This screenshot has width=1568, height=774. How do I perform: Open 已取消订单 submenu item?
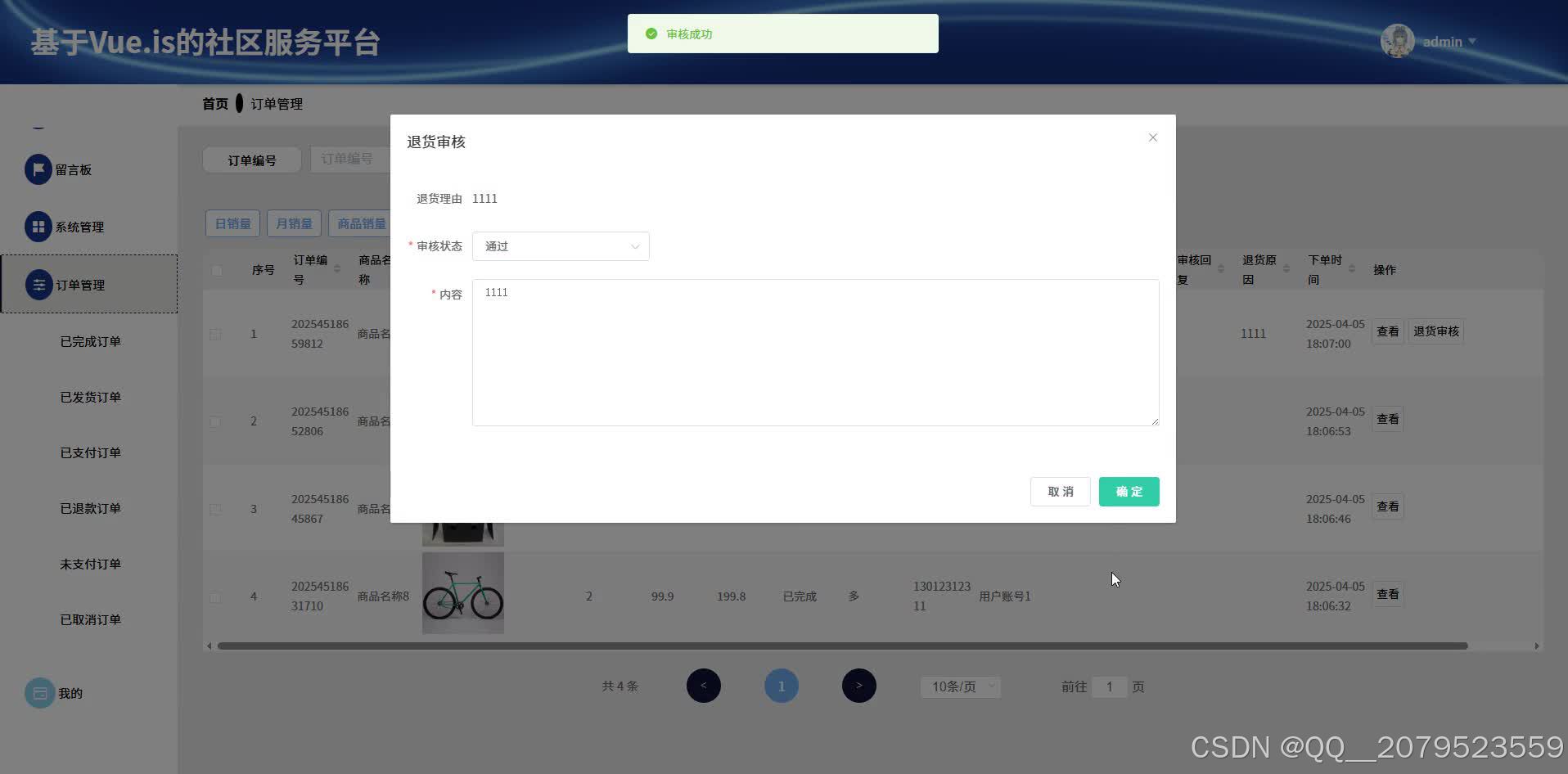coord(90,619)
